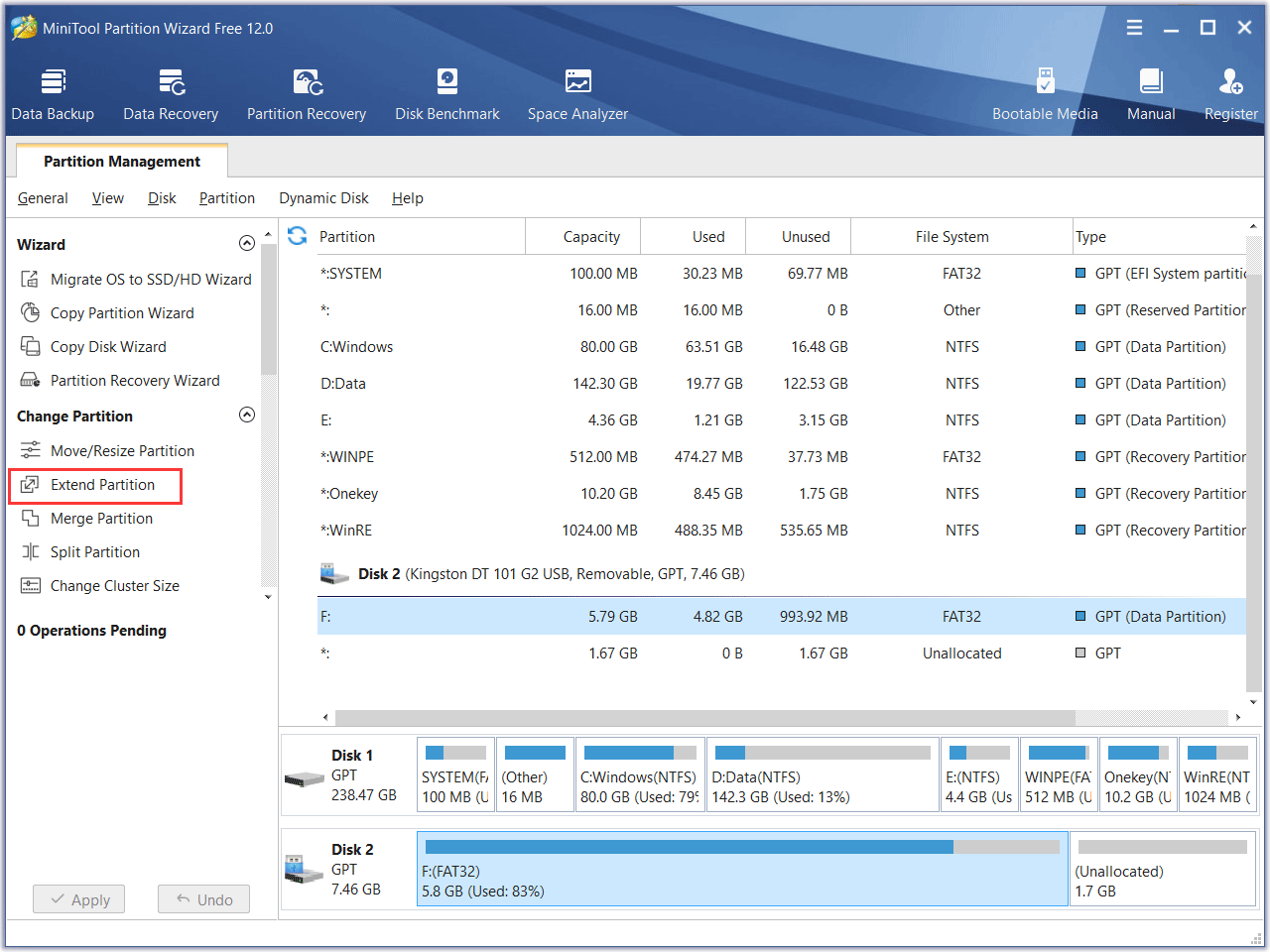Open the Data Backup tool

click(53, 95)
